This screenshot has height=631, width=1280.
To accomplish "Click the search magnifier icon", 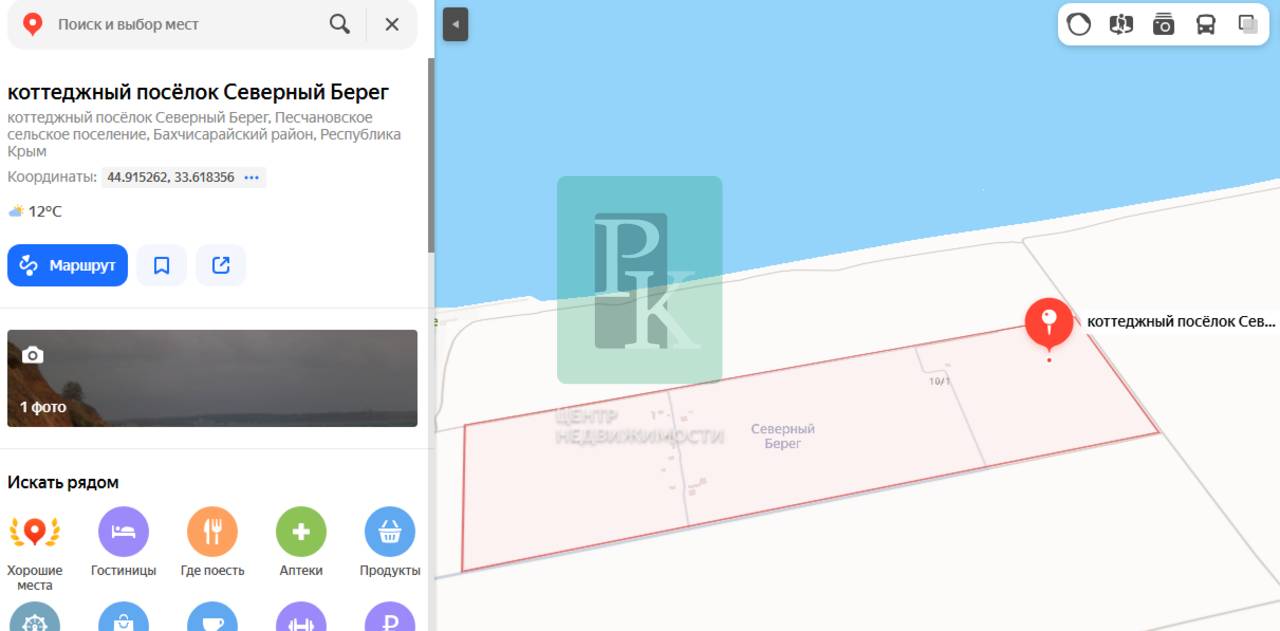I will [x=340, y=24].
